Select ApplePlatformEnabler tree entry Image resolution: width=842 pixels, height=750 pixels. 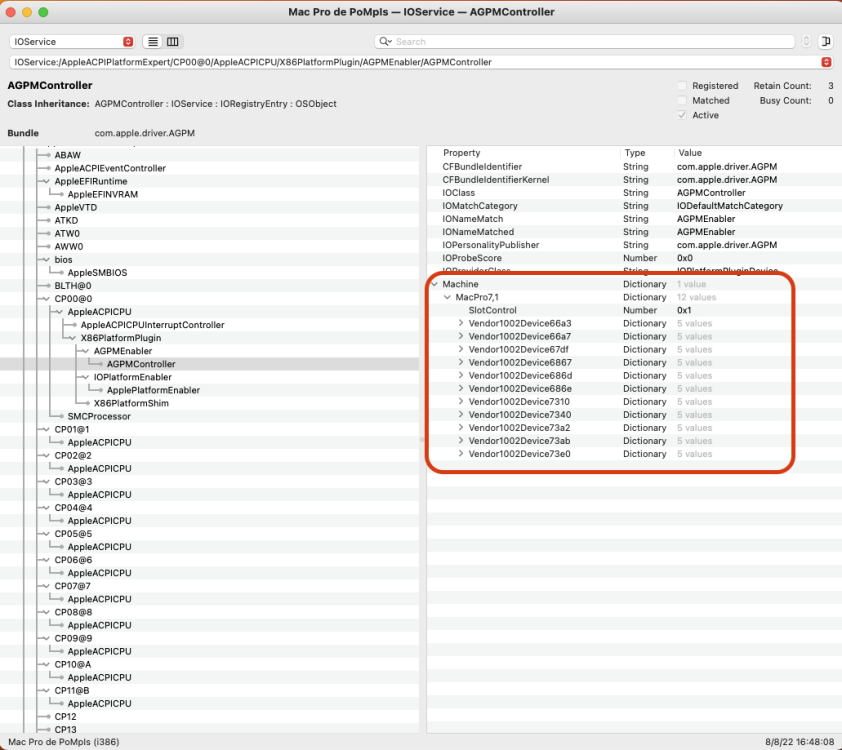click(153, 390)
